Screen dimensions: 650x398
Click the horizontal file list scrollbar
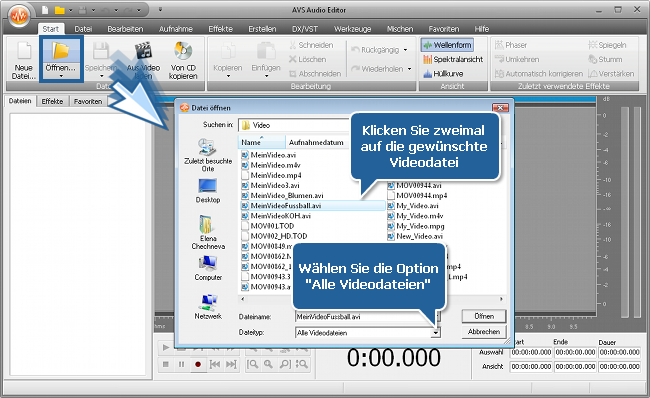pos(372,299)
